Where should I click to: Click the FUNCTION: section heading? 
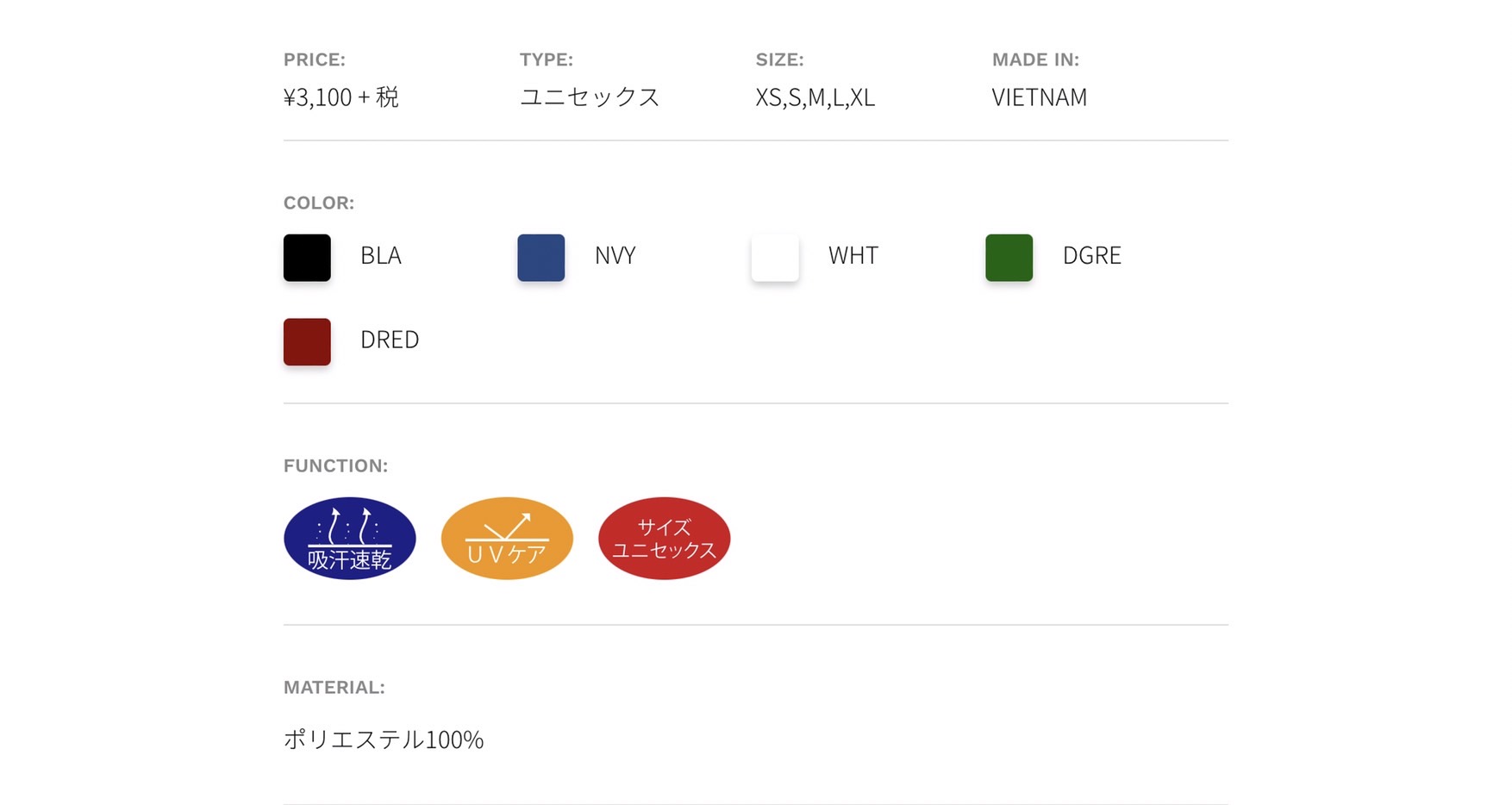336,466
